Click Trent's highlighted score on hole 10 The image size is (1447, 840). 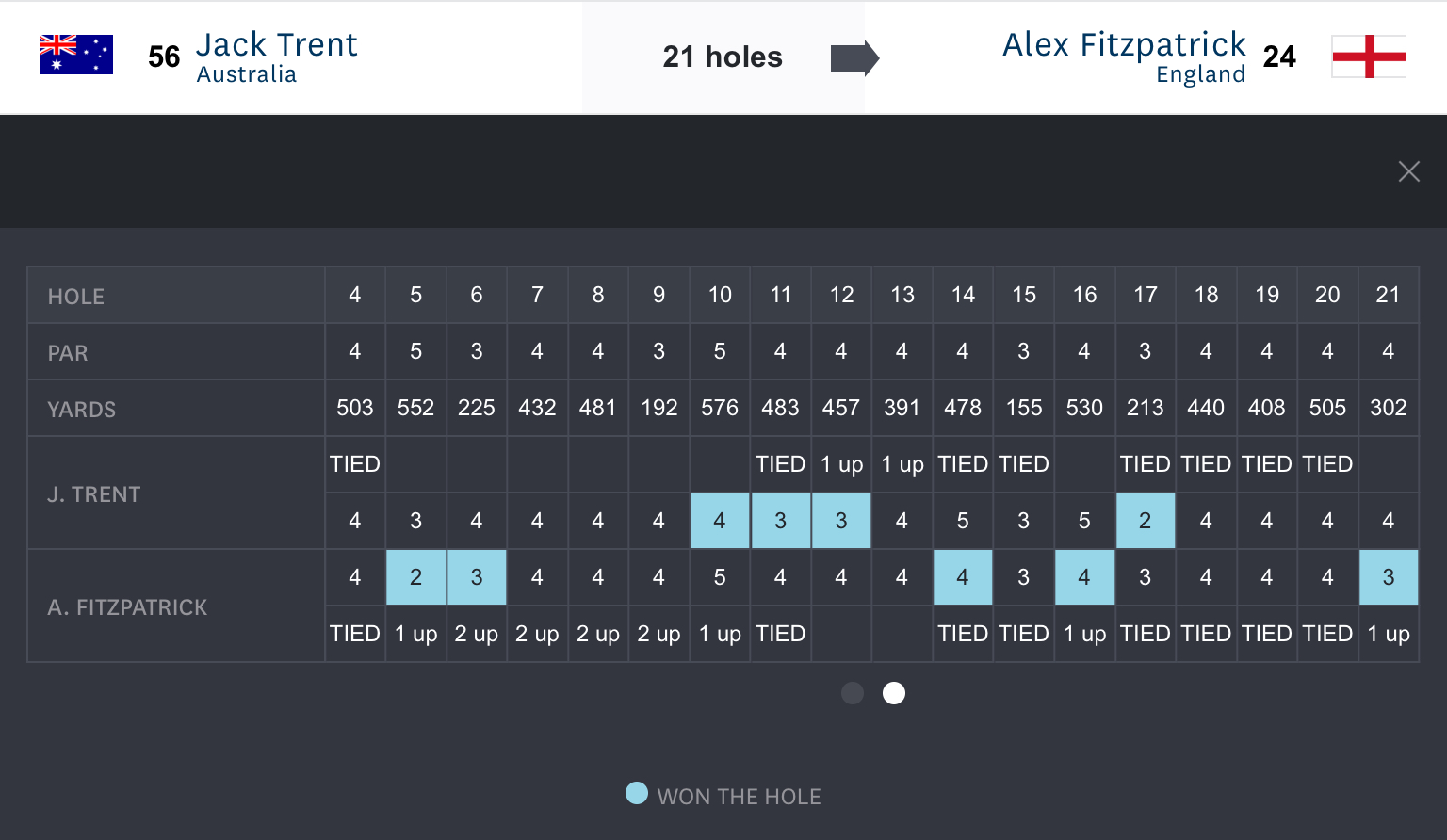(x=720, y=521)
